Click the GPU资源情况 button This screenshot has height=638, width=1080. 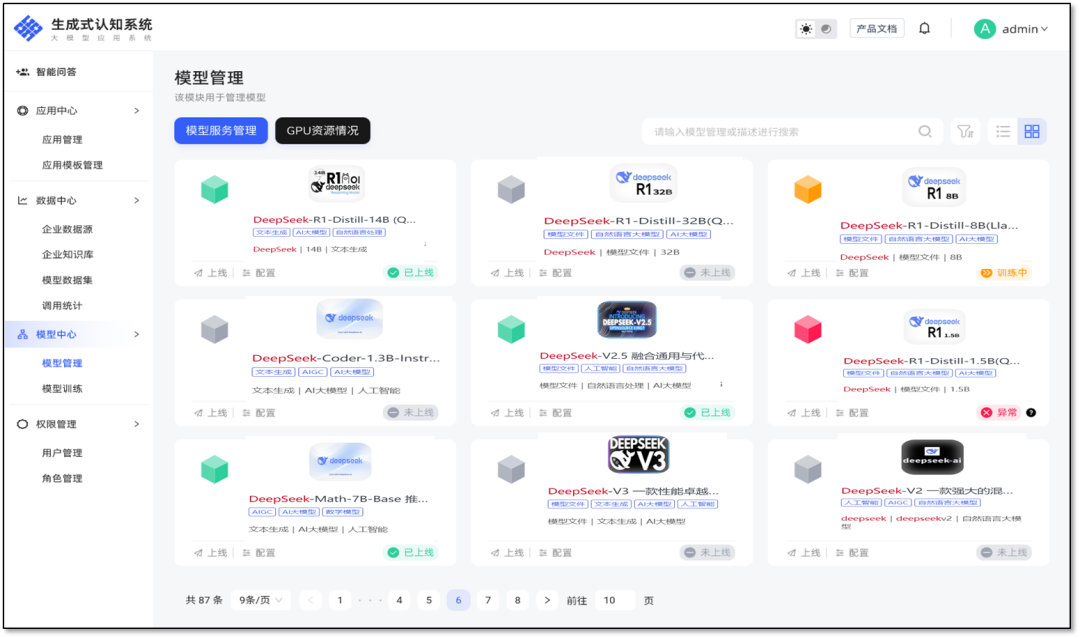(322, 131)
